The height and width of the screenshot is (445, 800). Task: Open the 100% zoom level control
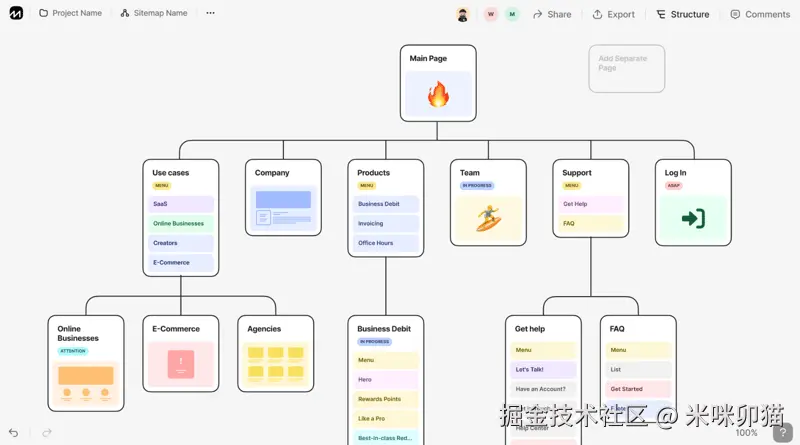point(746,433)
